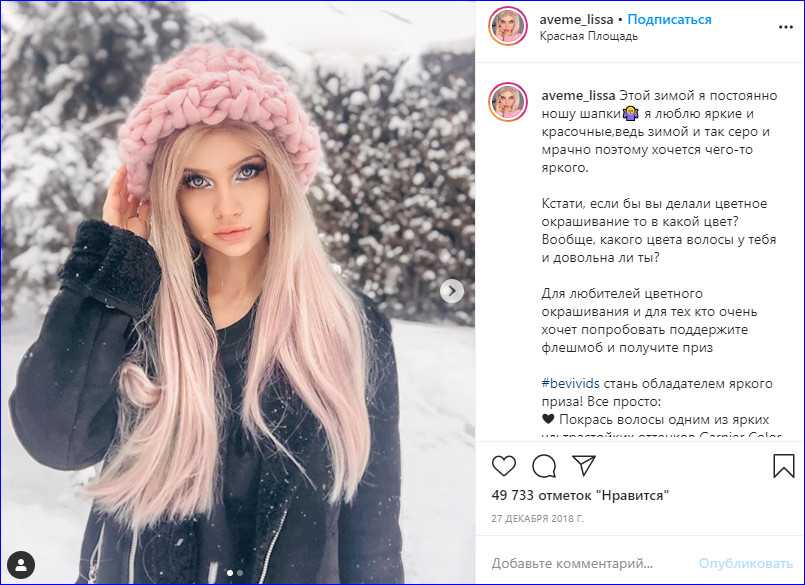This screenshot has height=585, width=805.
Task: Open Красная Площадь location link
Action: click(588, 36)
